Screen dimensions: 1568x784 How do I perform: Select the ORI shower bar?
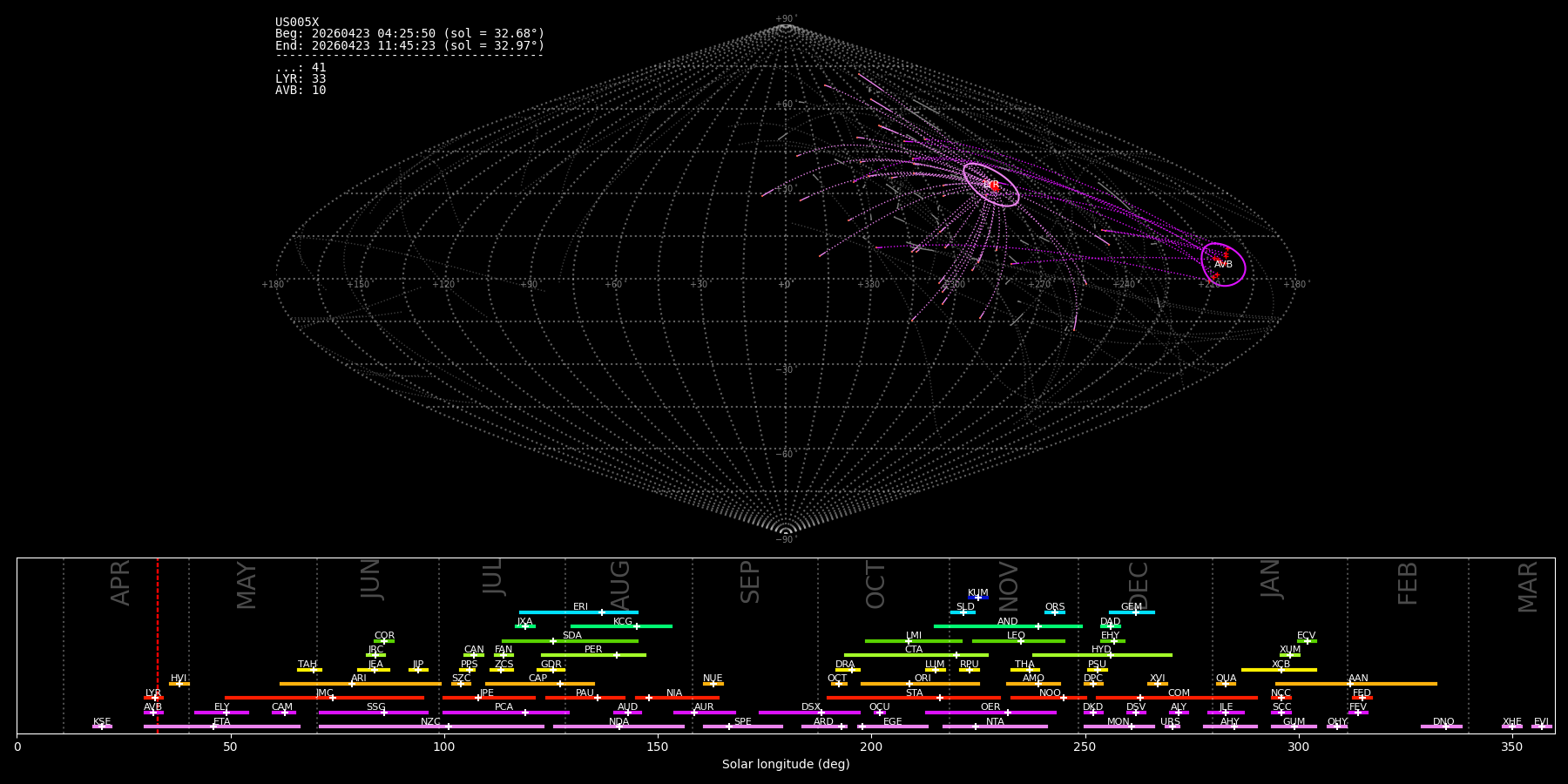pos(920,684)
